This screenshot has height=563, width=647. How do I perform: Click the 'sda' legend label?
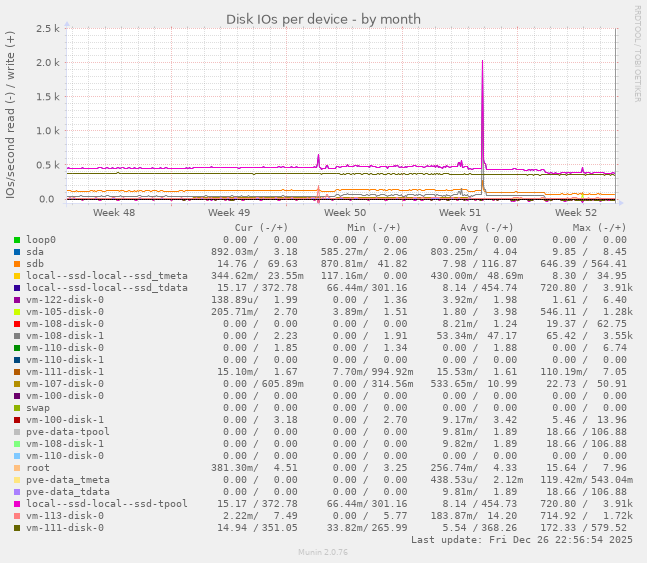(x=35, y=252)
